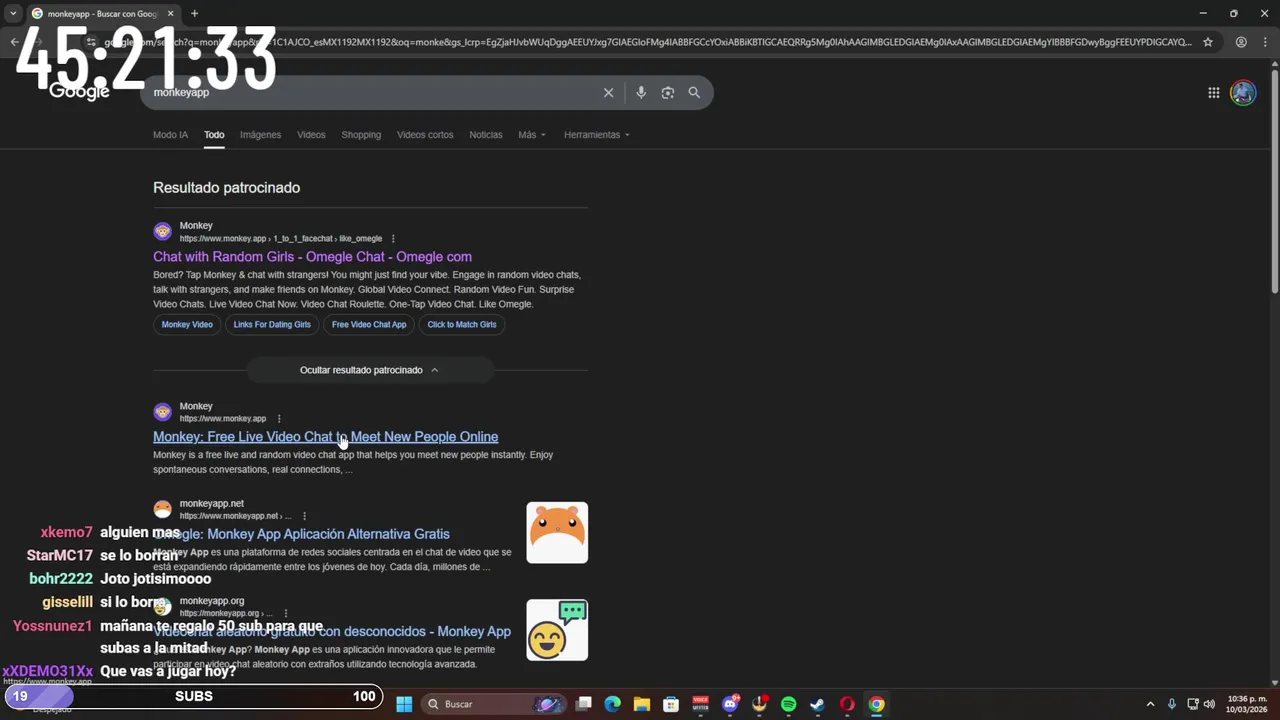
Task: Select the Todo results tab
Action: pyautogui.click(x=214, y=135)
